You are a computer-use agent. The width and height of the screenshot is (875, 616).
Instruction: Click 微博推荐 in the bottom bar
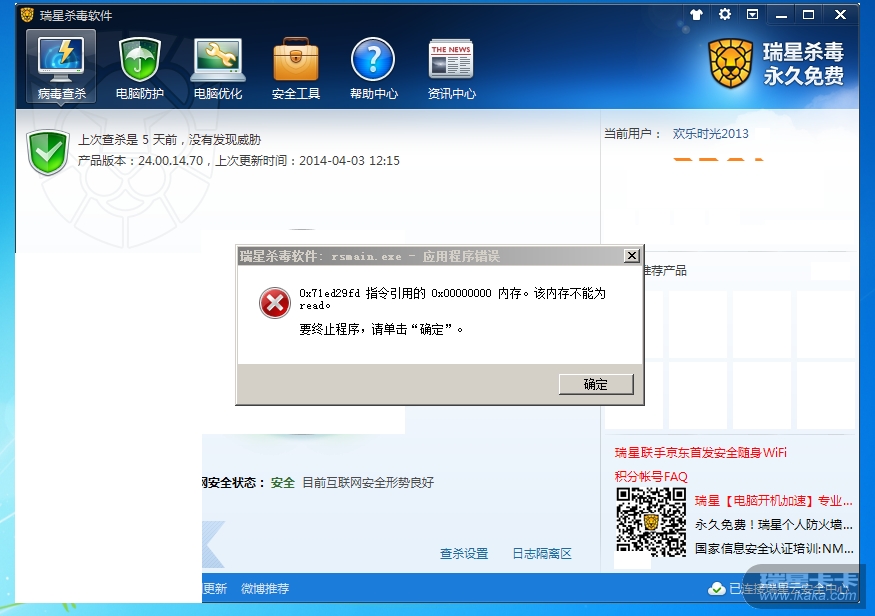[x=265, y=589]
